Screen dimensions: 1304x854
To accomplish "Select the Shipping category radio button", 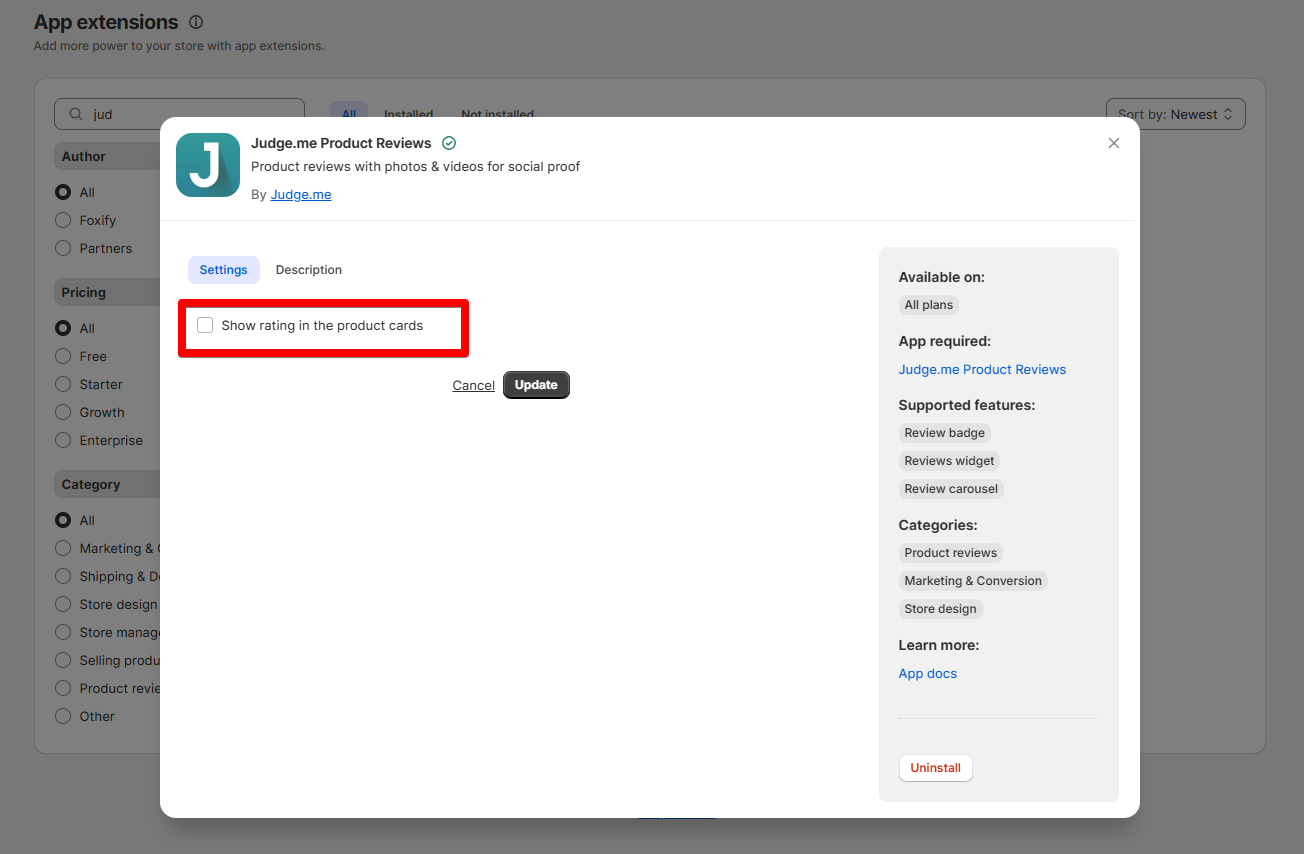I will pyautogui.click(x=63, y=576).
